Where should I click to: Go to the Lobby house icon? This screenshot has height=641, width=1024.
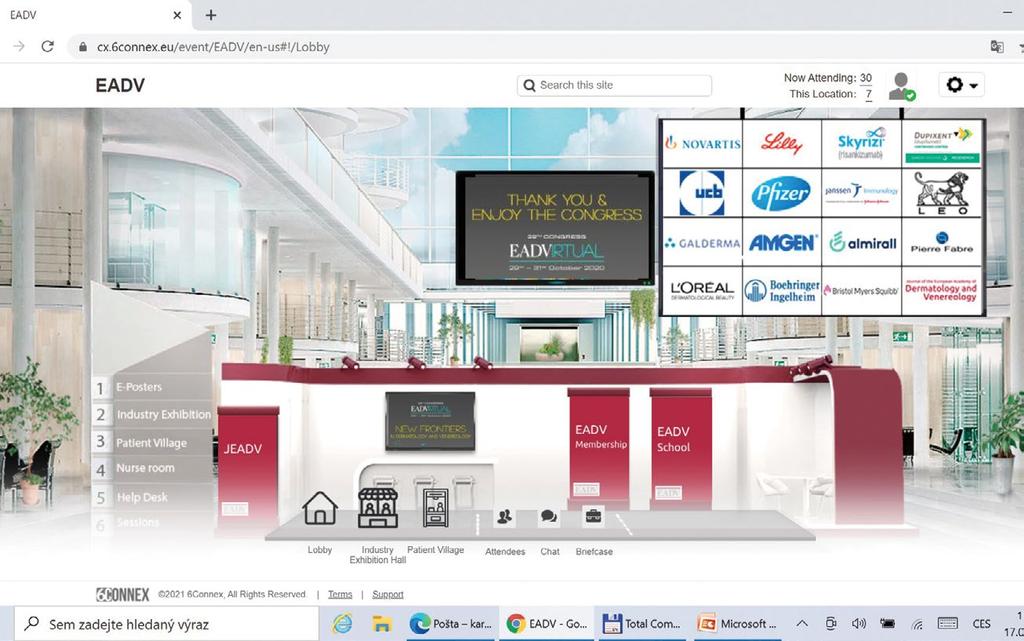coord(320,508)
